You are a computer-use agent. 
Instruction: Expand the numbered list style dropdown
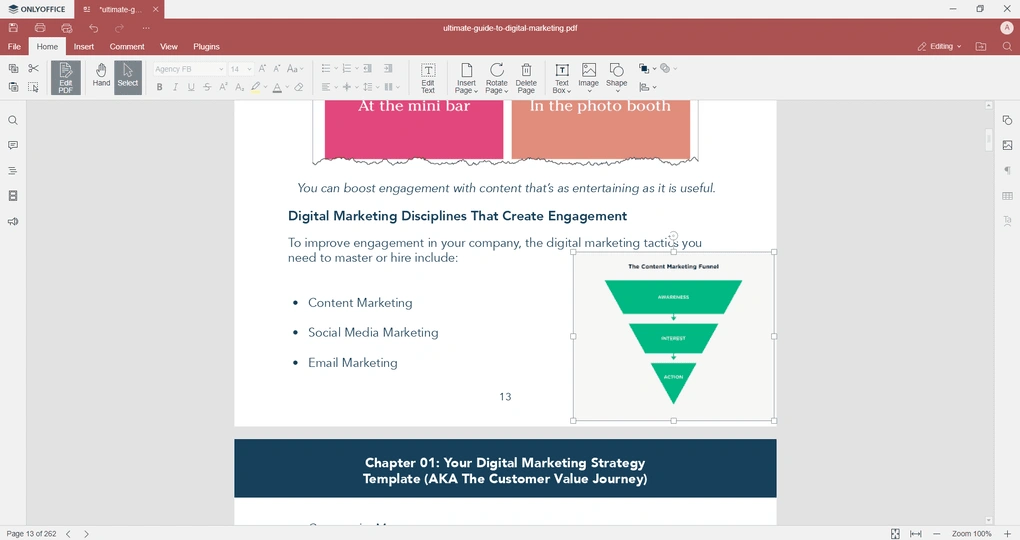(x=356, y=68)
